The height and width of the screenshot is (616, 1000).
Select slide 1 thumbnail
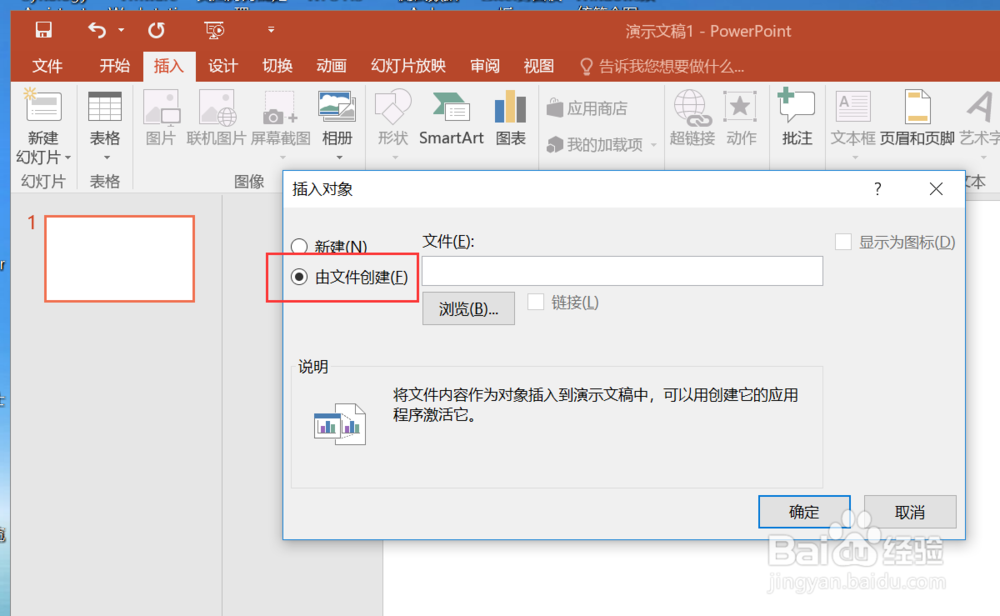pyautogui.click(x=119, y=258)
